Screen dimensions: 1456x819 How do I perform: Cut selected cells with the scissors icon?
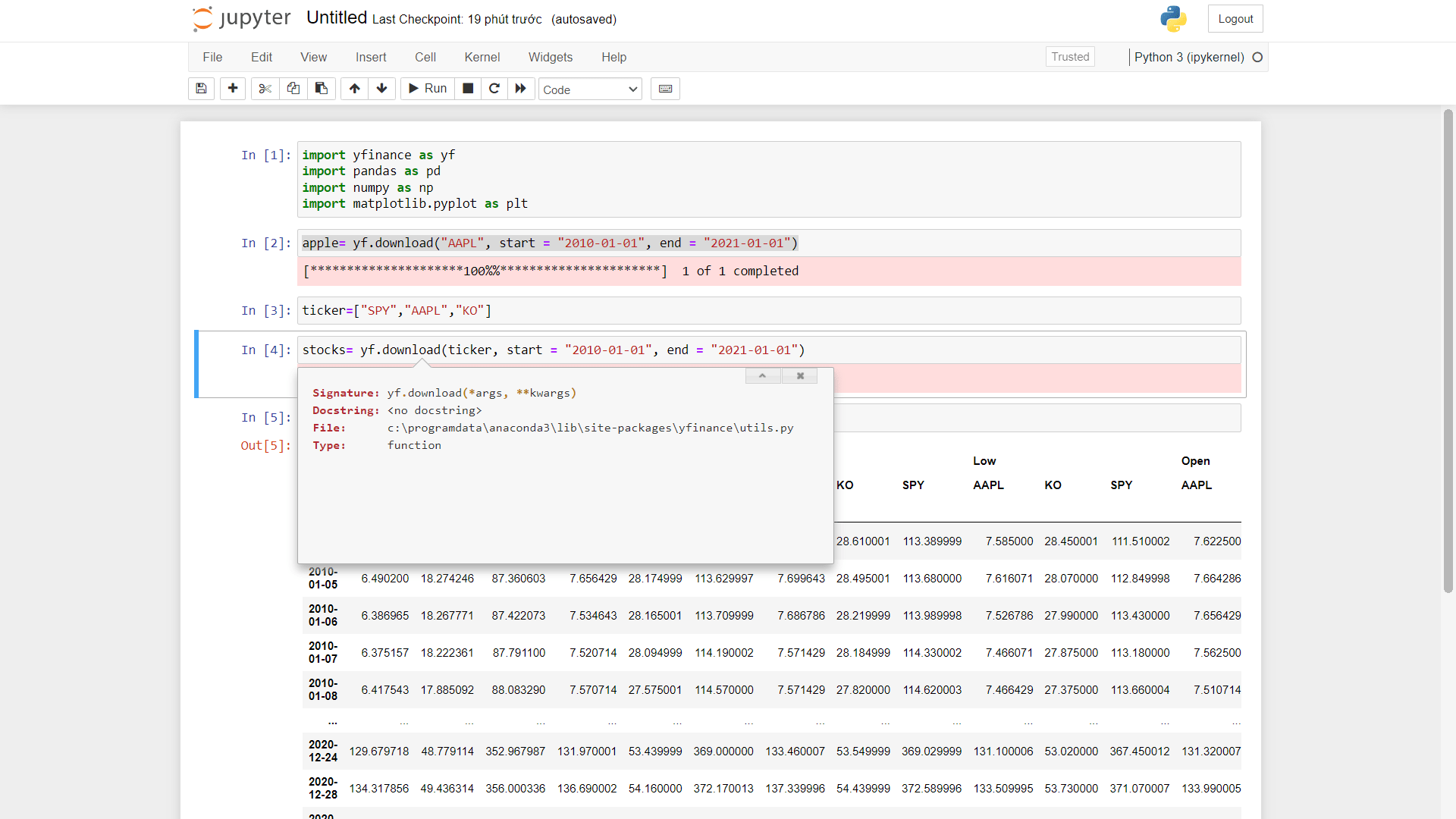pyautogui.click(x=265, y=89)
